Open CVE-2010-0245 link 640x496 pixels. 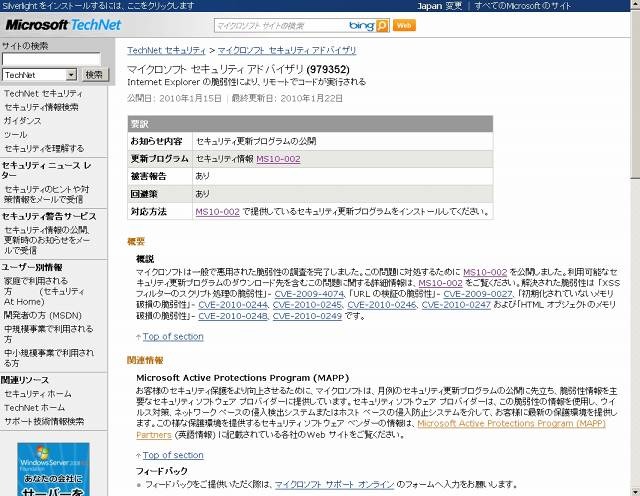tap(307, 305)
